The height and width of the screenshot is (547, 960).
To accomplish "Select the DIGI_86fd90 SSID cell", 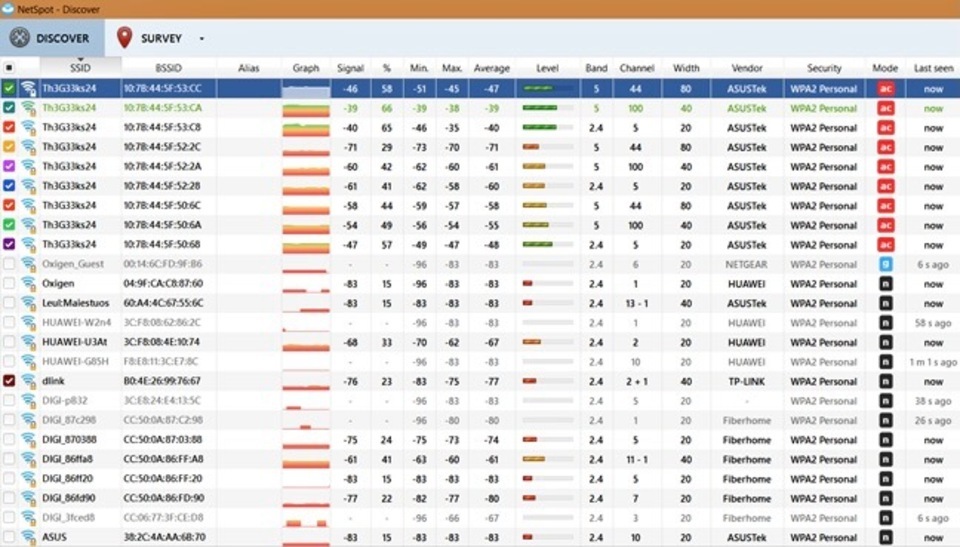I will point(69,498).
